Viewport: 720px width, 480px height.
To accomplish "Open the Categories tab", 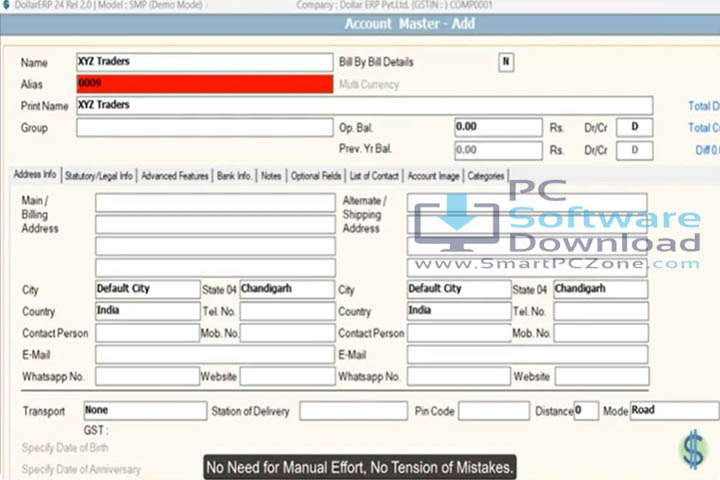I will click(486, 176).
